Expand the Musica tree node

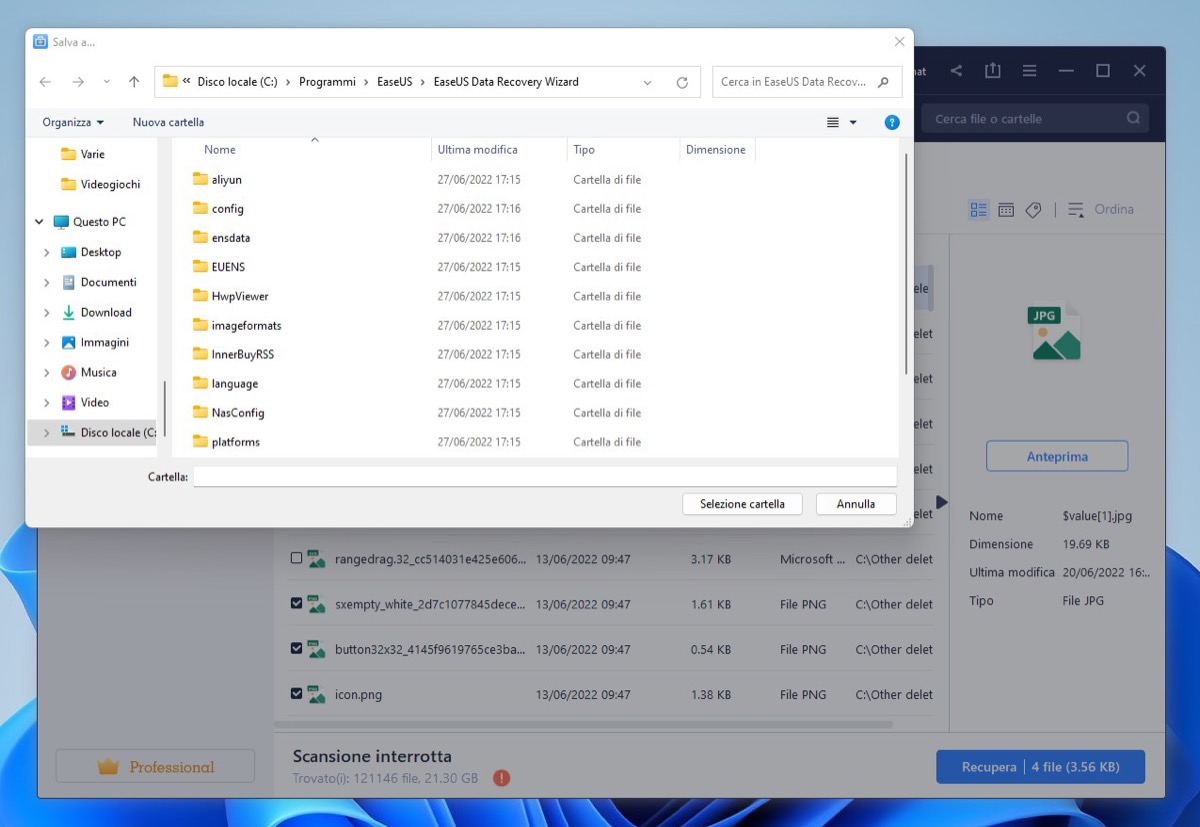click(47, 372)
